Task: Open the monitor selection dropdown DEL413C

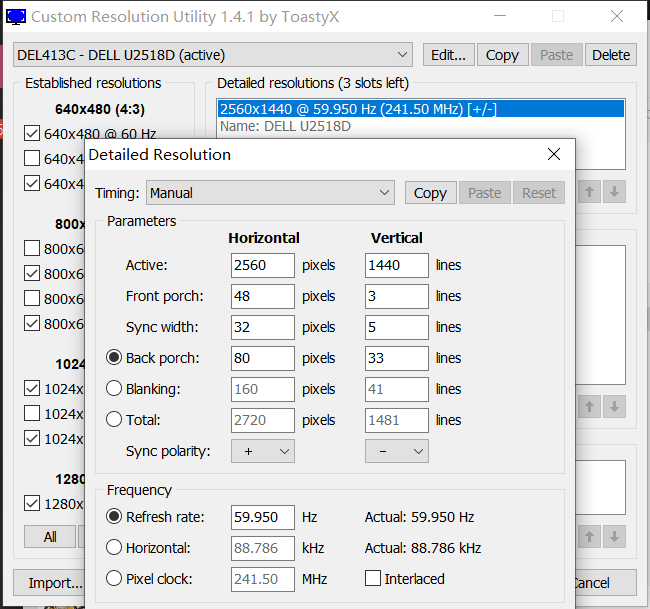Action: pyautogui.click(x=213, y=55)
